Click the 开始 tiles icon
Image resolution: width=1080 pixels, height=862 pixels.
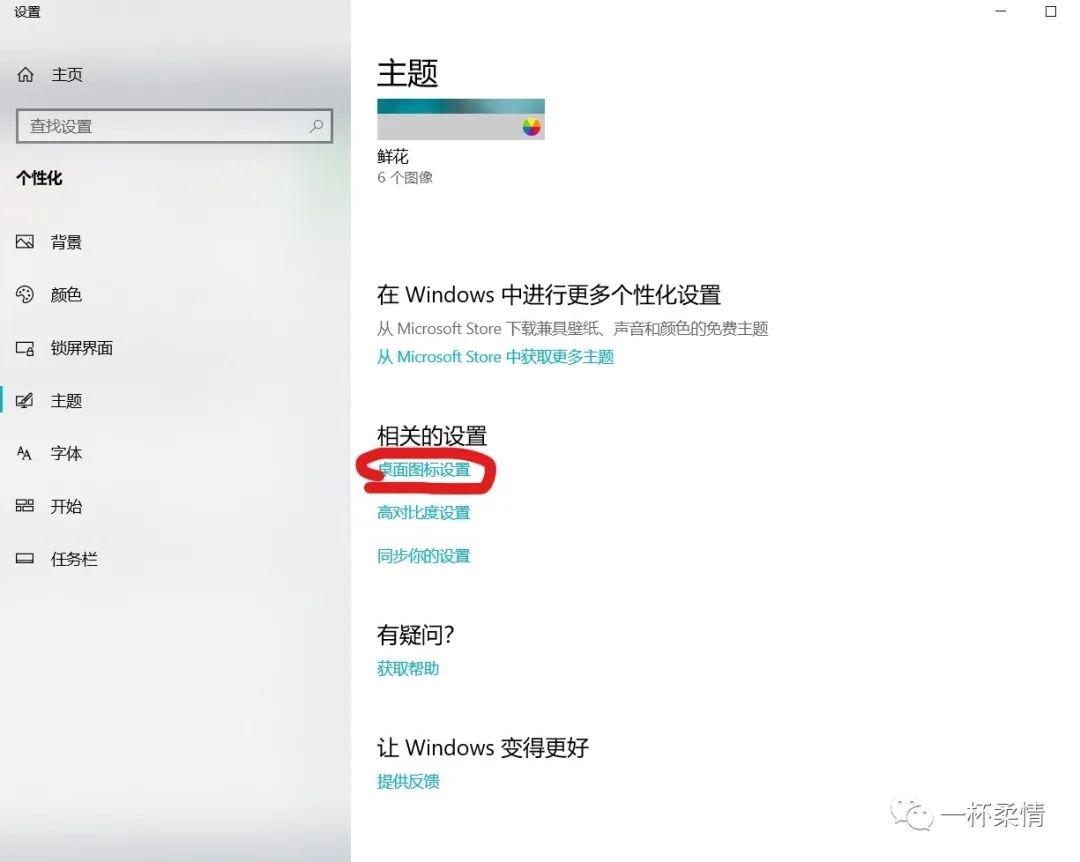click(x=25, y=506)
